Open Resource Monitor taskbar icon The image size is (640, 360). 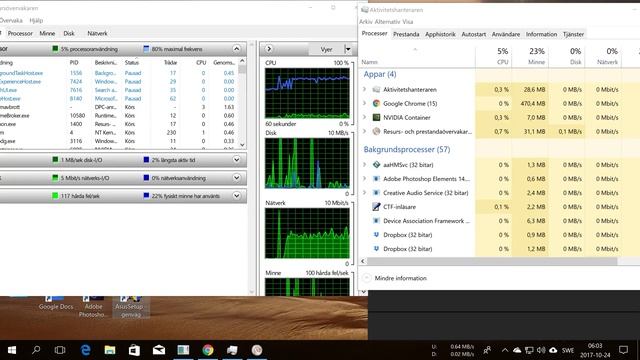(257, 350)
